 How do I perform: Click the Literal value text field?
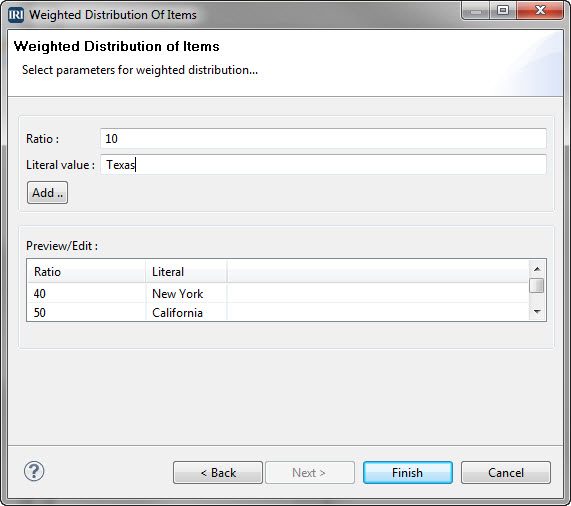[x=323, y=165]
